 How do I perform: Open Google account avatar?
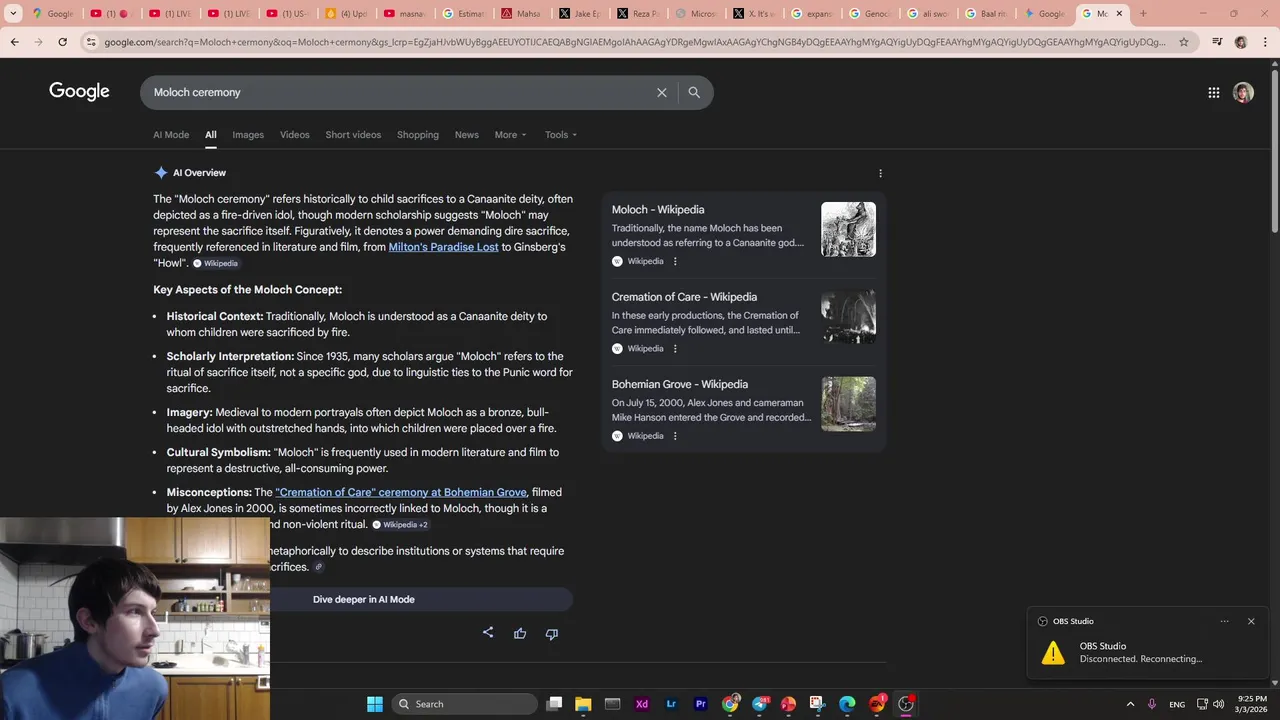click(x=1243, y=92)
